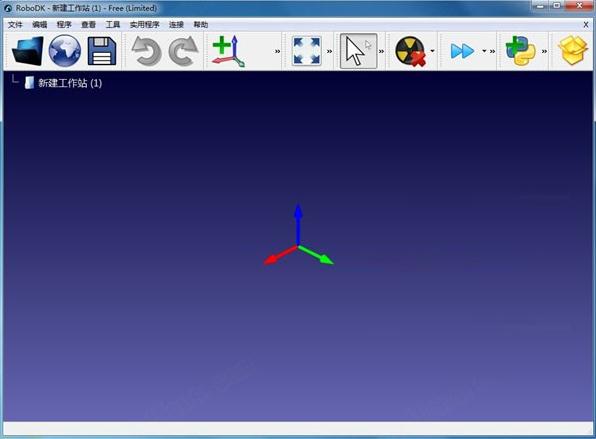The width and height of the screenshot is (596, 439).
Task: Close the RoboDK window
Action: pos(579,6)
